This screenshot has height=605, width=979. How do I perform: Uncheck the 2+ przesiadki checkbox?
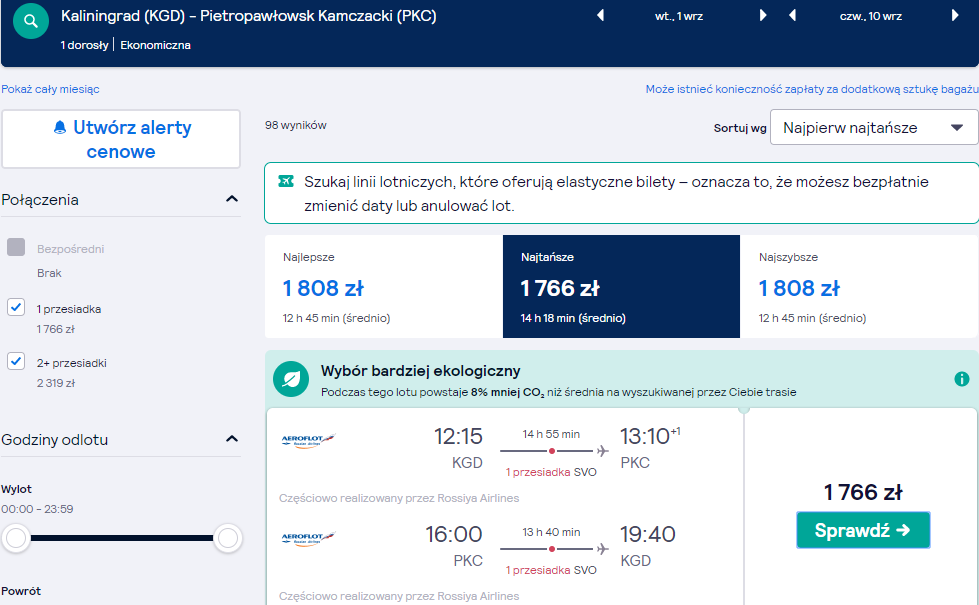[x=16, y=361]
